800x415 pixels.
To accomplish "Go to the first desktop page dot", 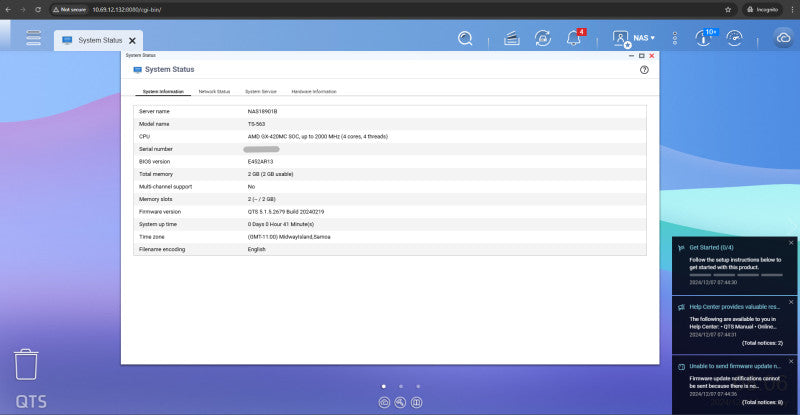I will pyautogui.click(x=384, y=386).
